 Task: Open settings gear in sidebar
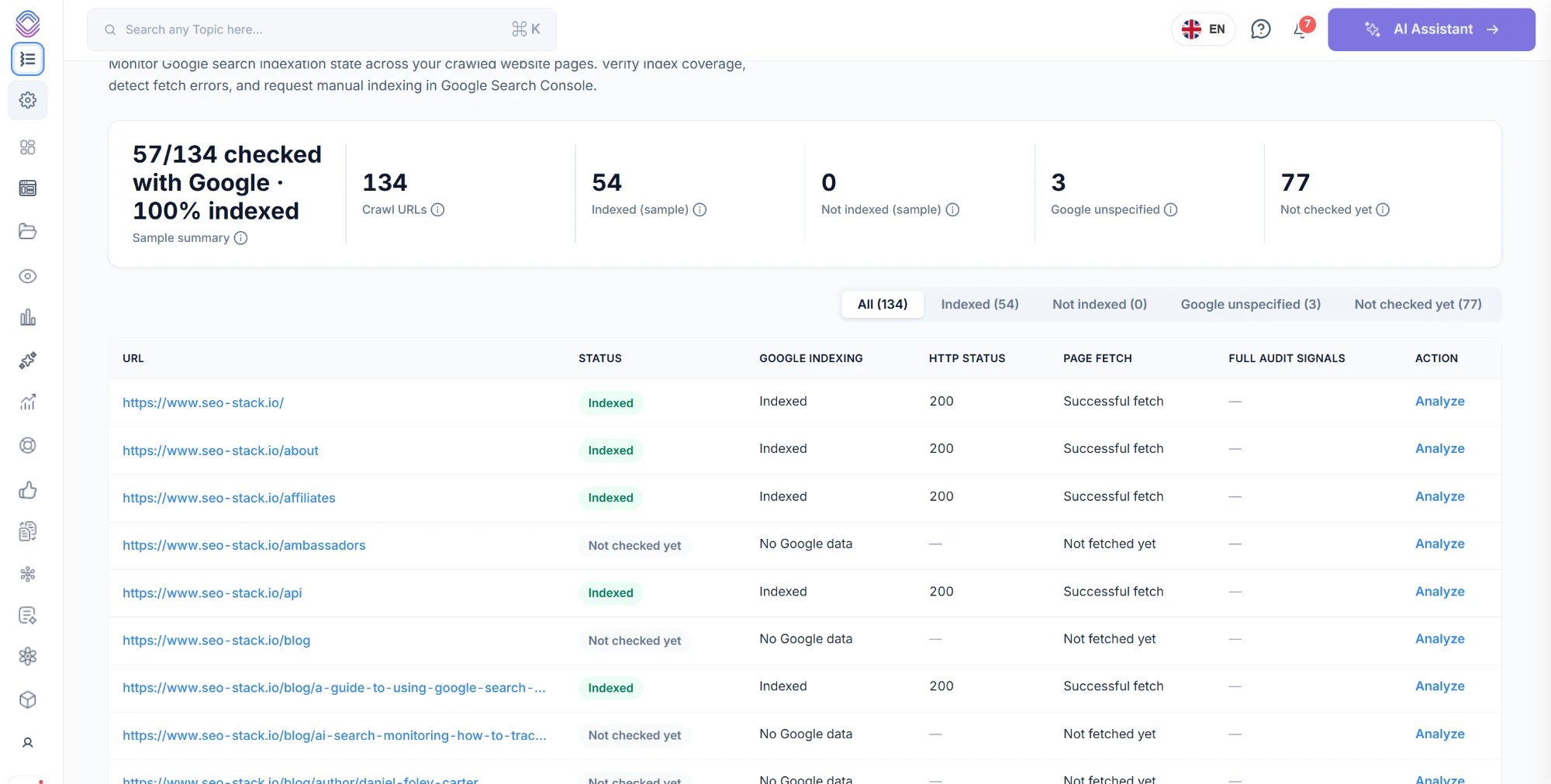[x=28, y=100]
